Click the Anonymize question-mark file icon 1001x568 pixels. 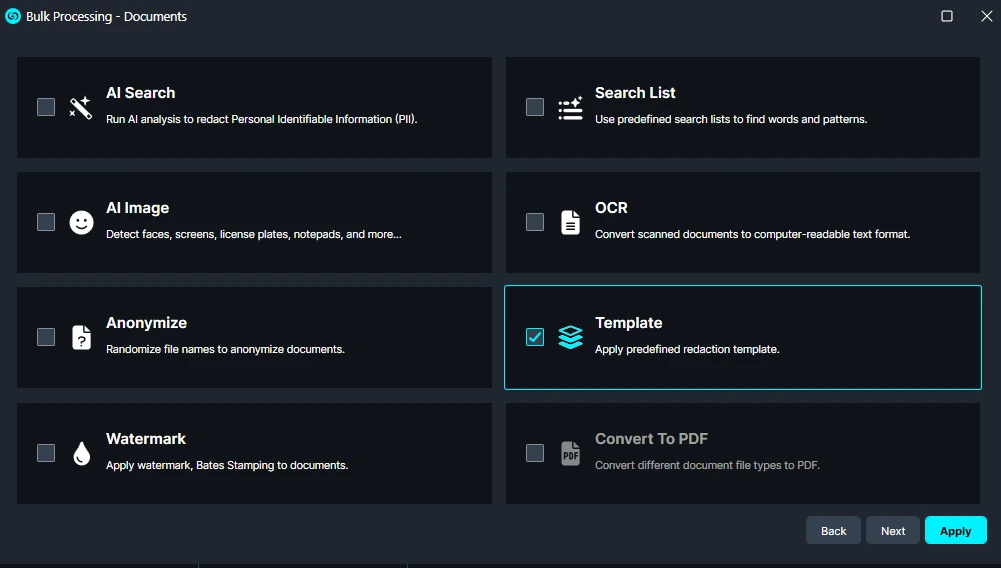[x=81, y=337]
